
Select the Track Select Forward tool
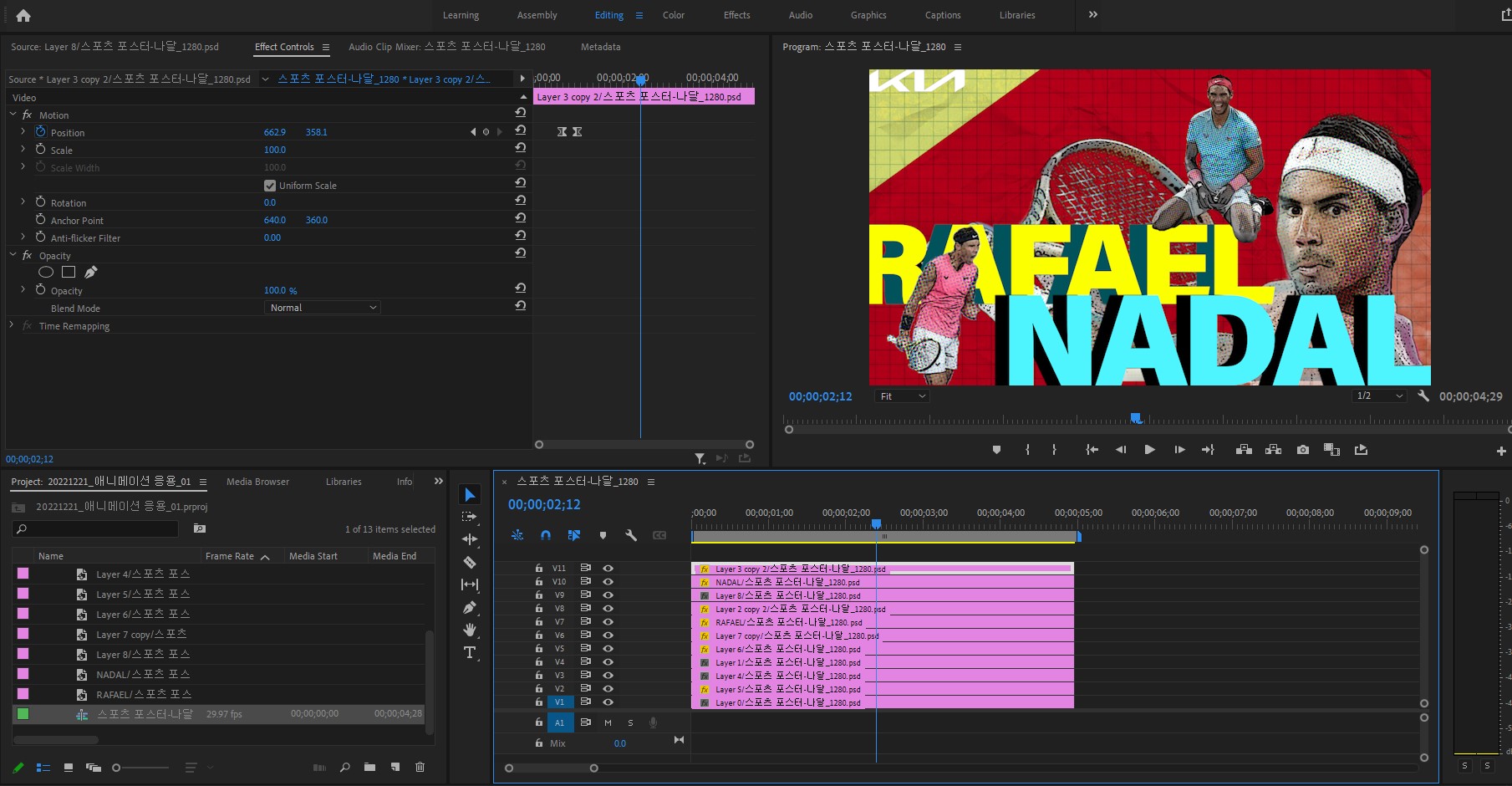click(470, 517)
